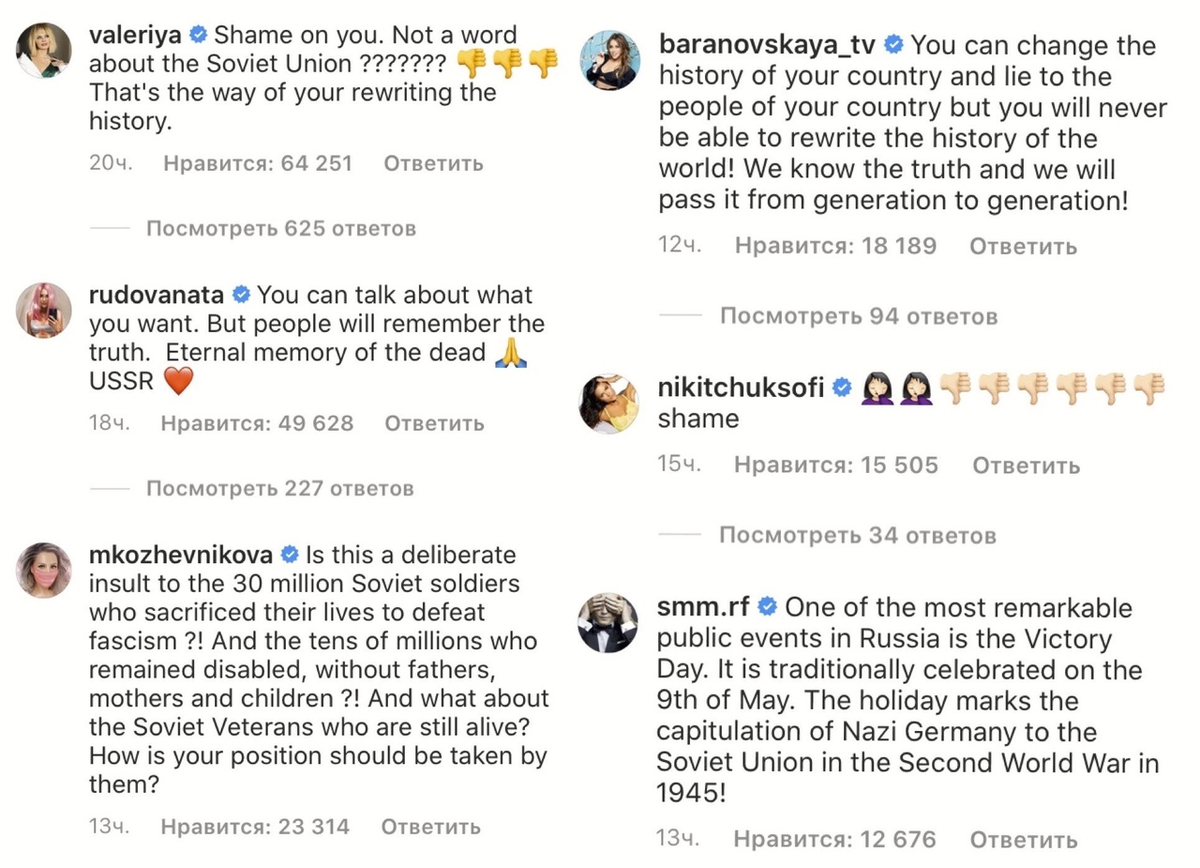View 64 251 likes on valeriya's comment

[x=257, y=163]
